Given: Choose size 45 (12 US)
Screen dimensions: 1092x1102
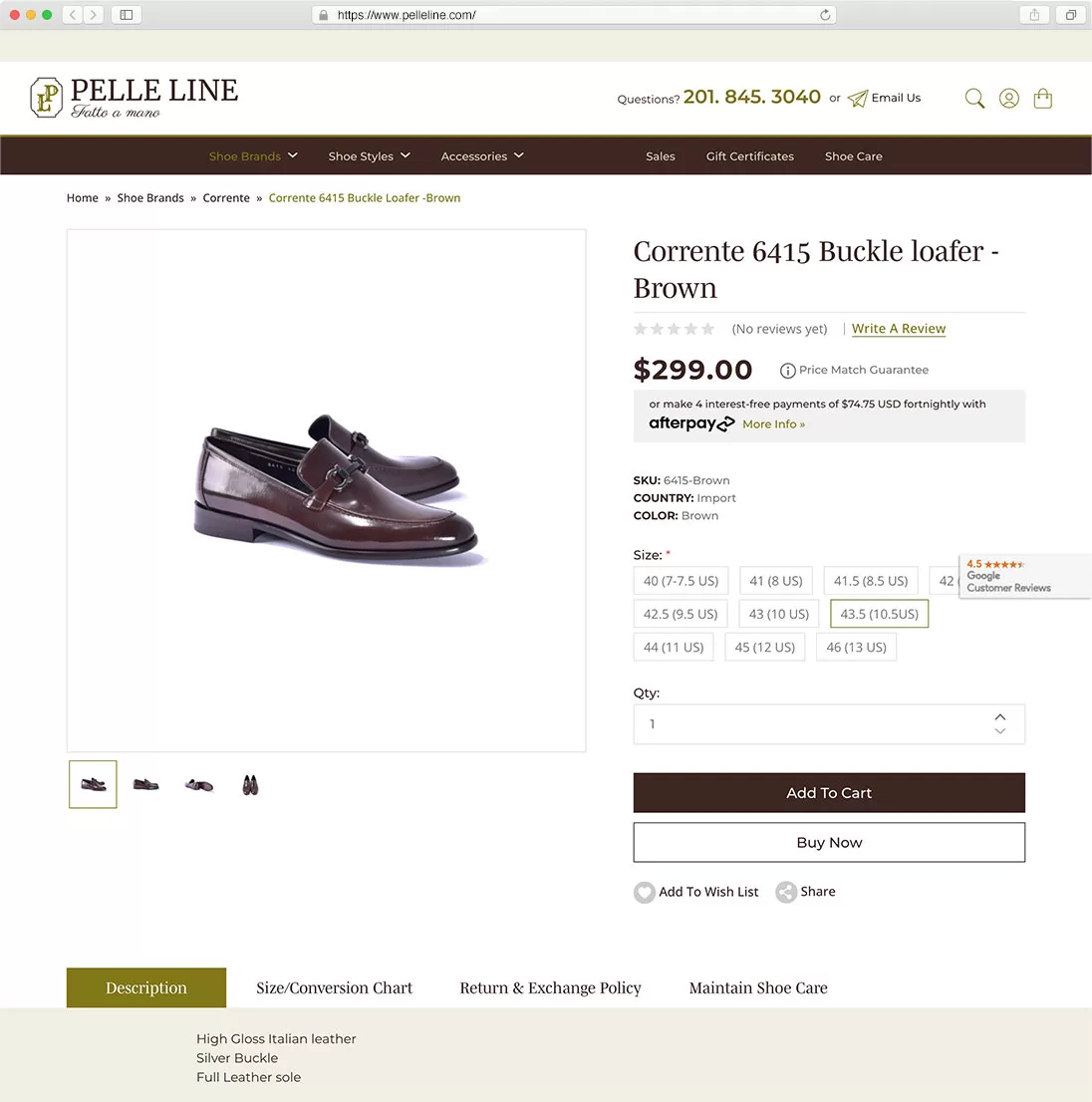Looking at the screenshot, I should 765,647.
